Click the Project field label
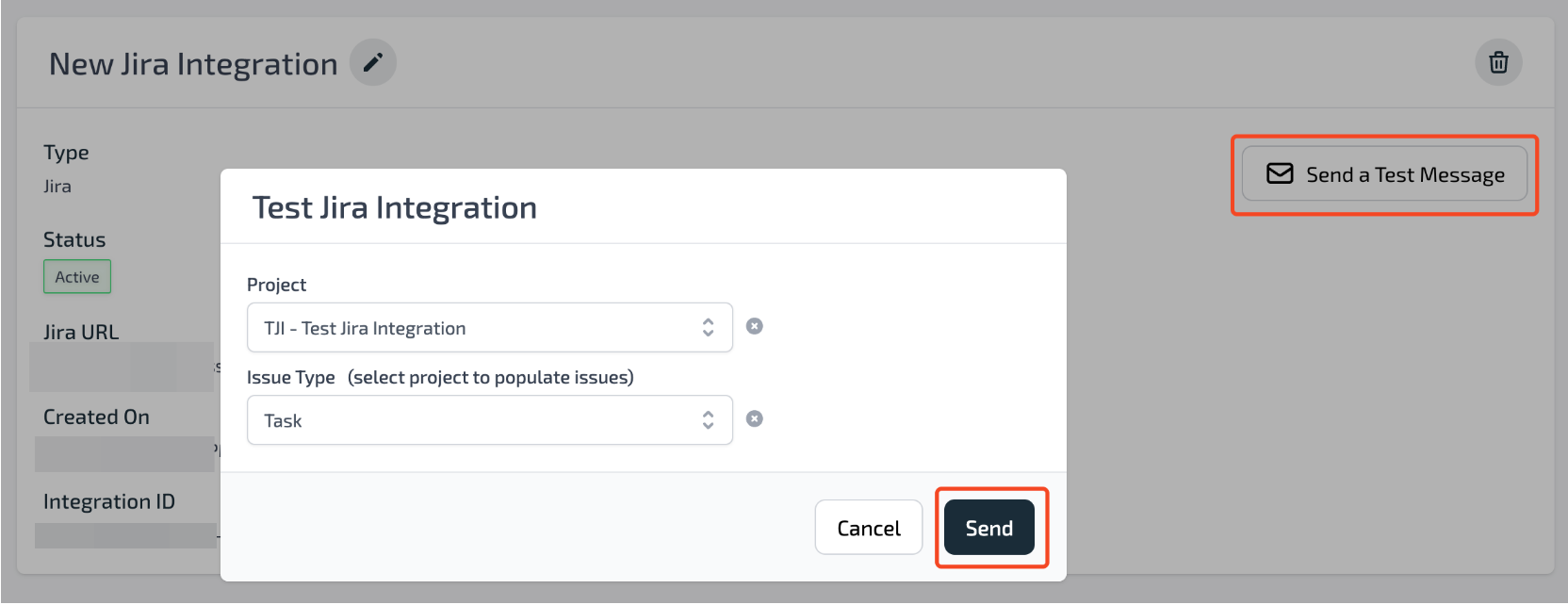This screenshot has width=1568, height=605. (276, 285)
